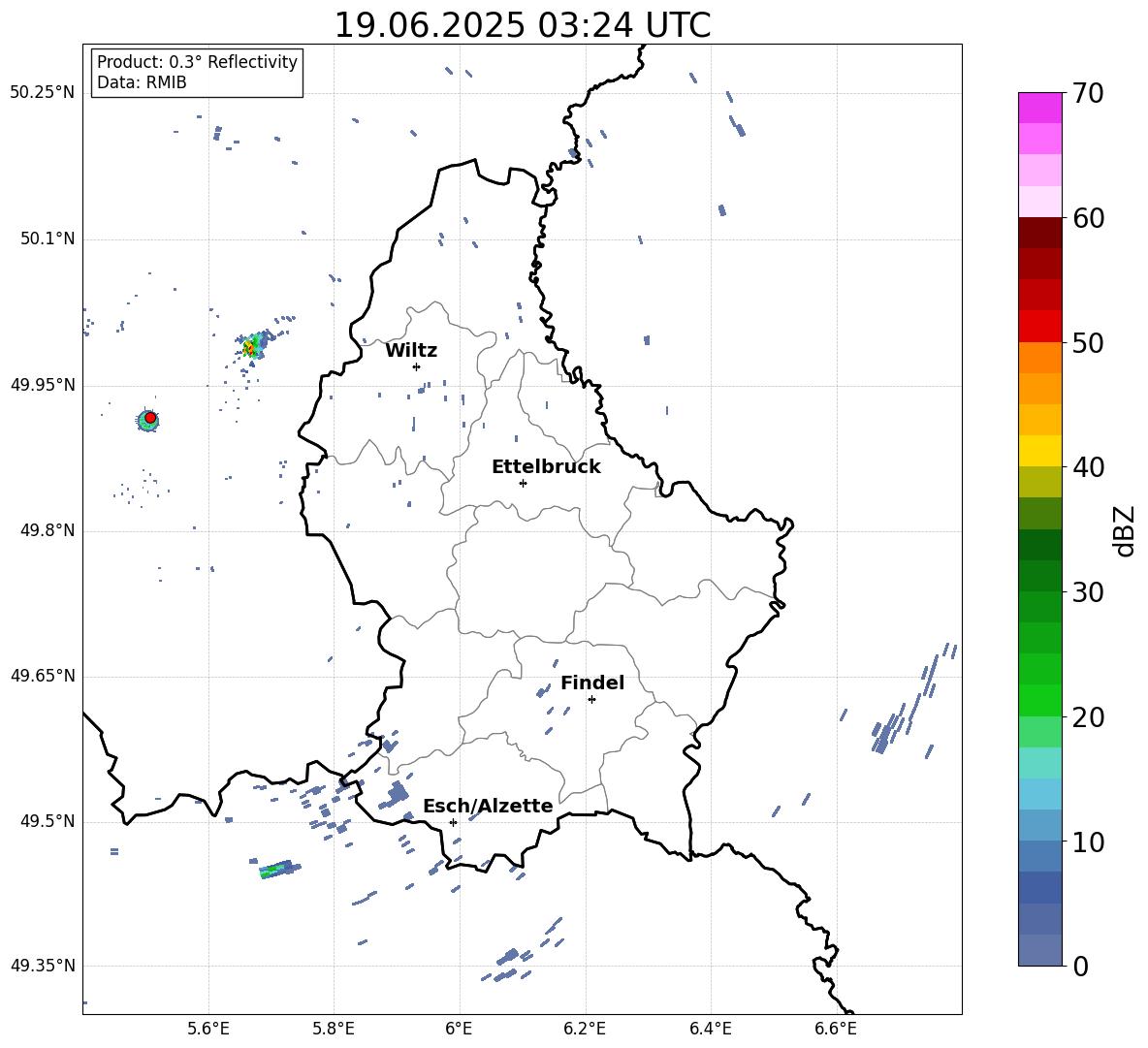Click the 0 value on the colorbar
The width and height of the screenshot is (1148, 1048).
(x=1080, y=967)
